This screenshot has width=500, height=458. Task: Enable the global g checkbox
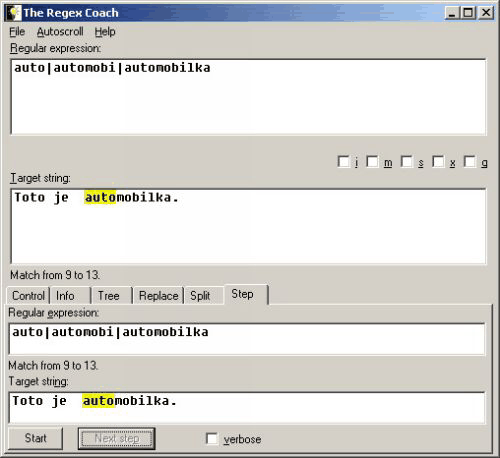(469, 162)
